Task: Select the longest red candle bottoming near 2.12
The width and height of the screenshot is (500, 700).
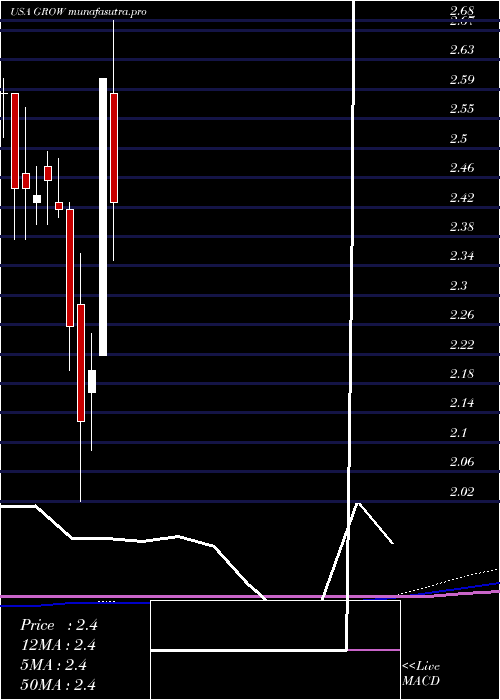Action: pos(81,363)
